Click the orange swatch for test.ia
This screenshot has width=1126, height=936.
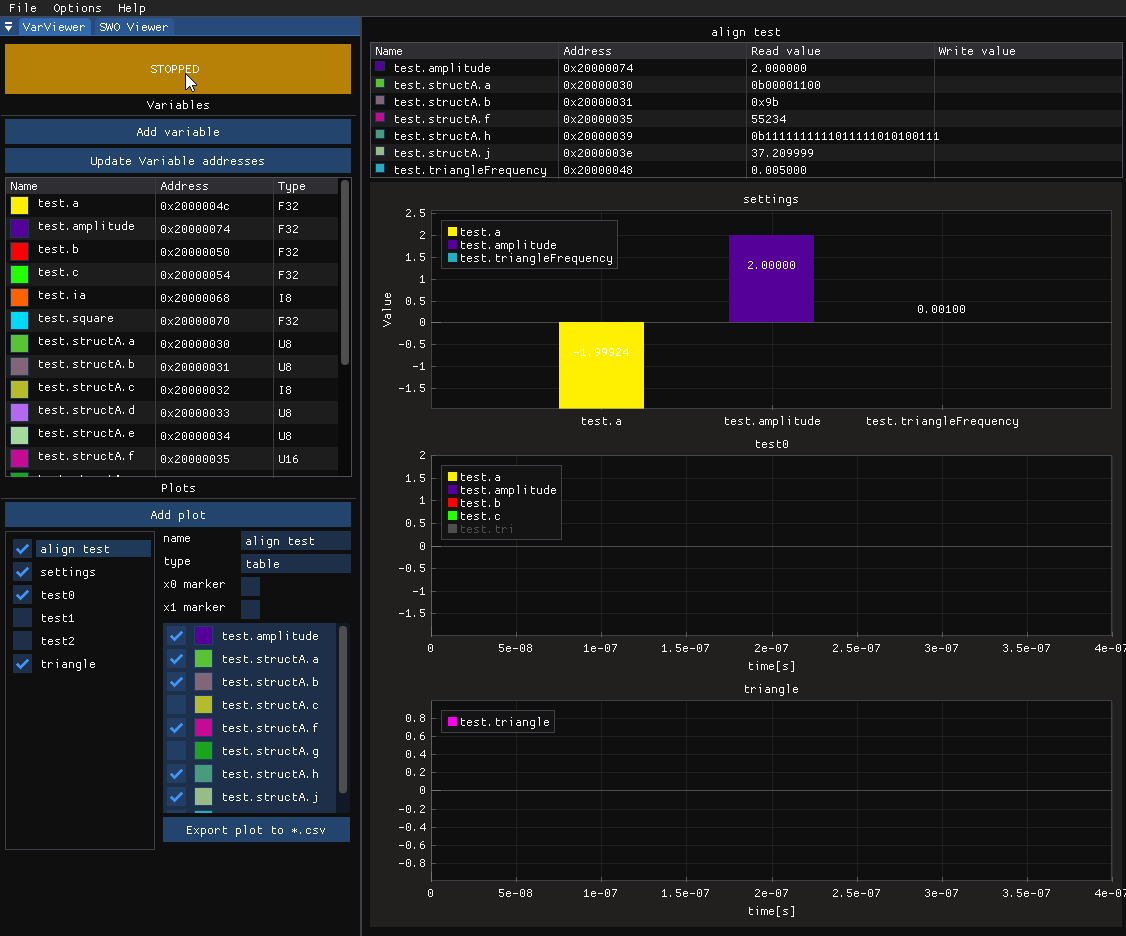[20, 296]
